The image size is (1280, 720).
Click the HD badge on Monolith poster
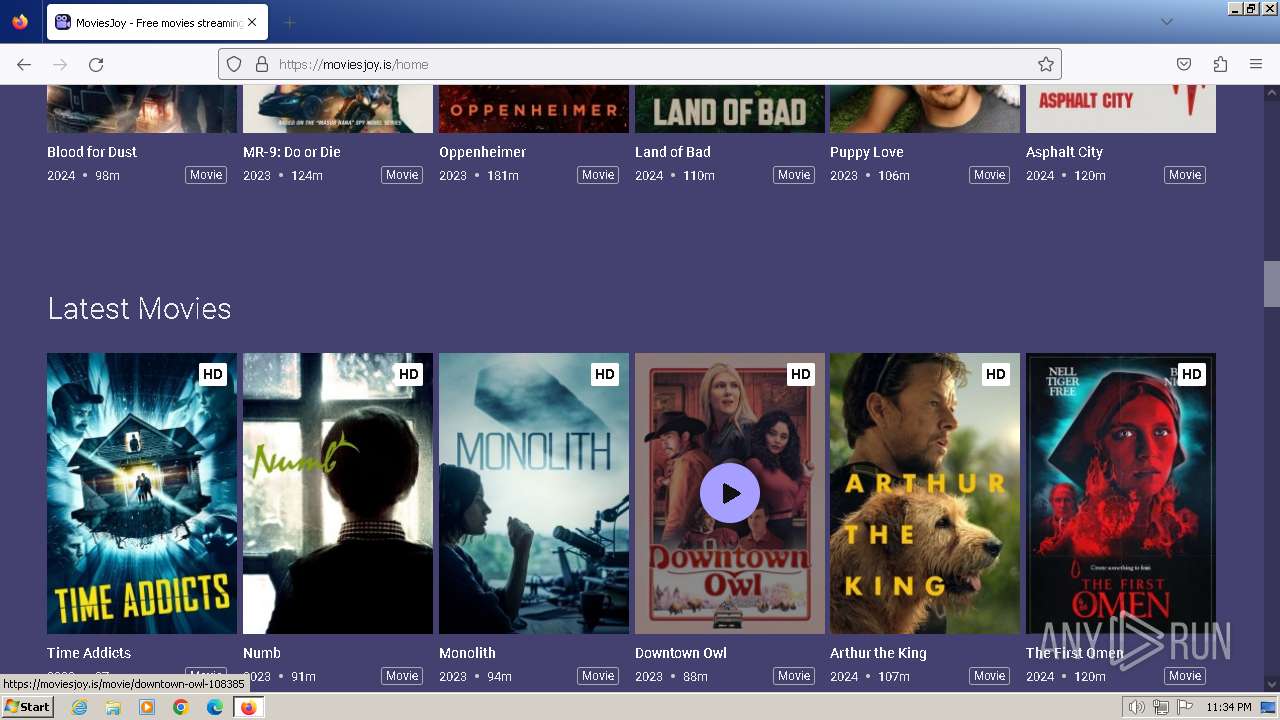605,374
